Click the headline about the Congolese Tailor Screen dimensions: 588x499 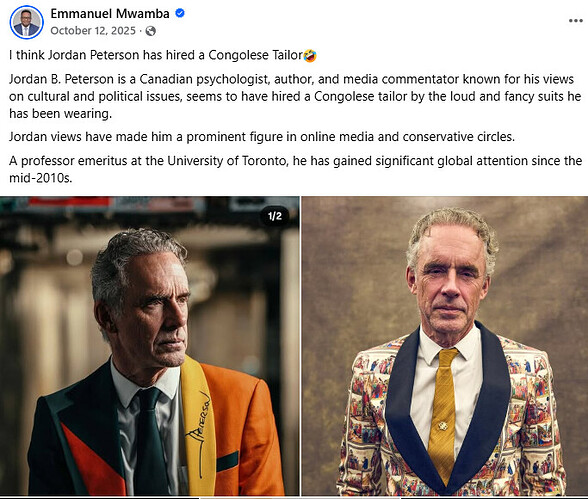(x=156, y=55)
